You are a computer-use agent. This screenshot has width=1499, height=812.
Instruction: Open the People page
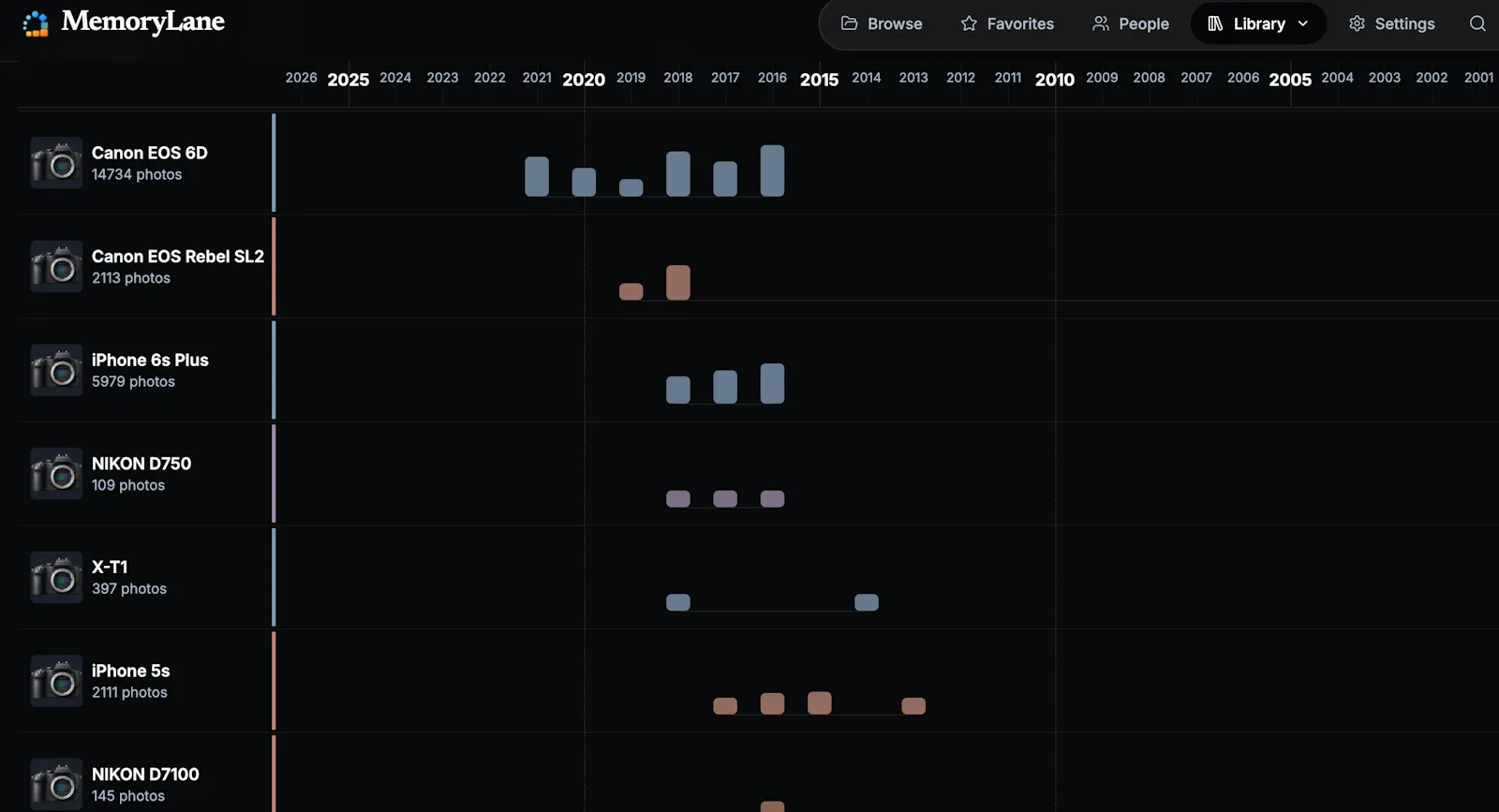click(1131, 23)
